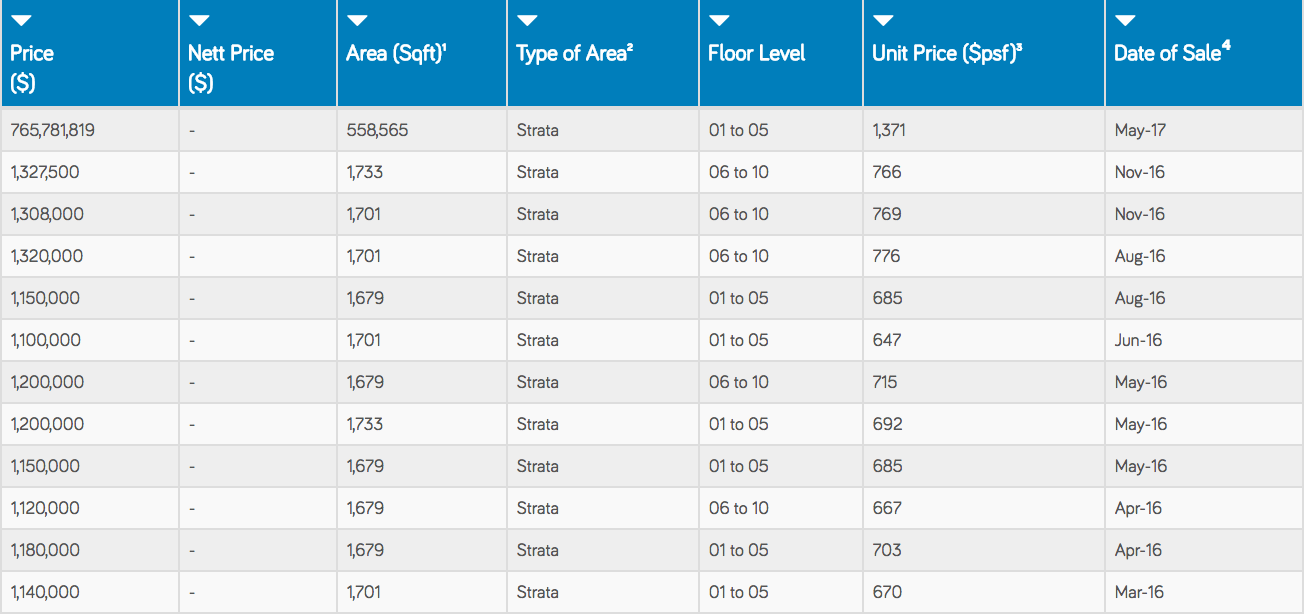The width and height of the screenshot is (1304, 614).
Task: Sort table by Price column header
Action: click(x=32, y=68)
